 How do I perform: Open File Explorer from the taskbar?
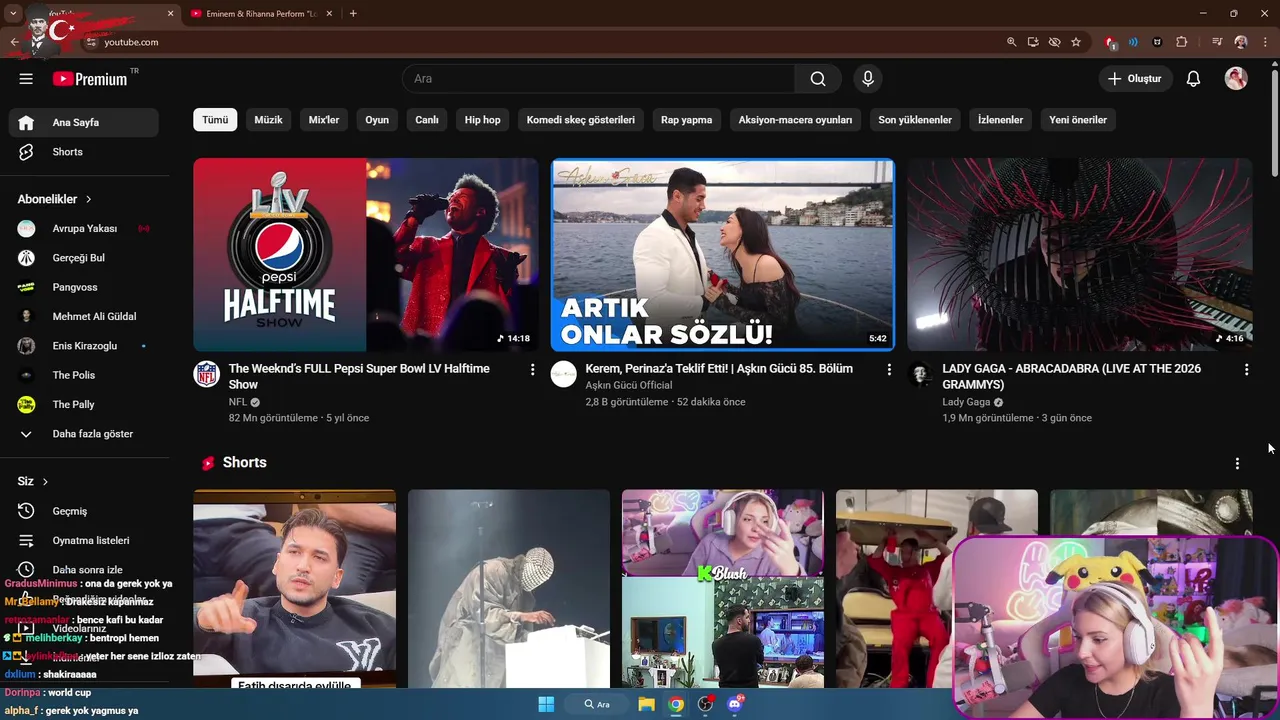[x=647, y=704]
